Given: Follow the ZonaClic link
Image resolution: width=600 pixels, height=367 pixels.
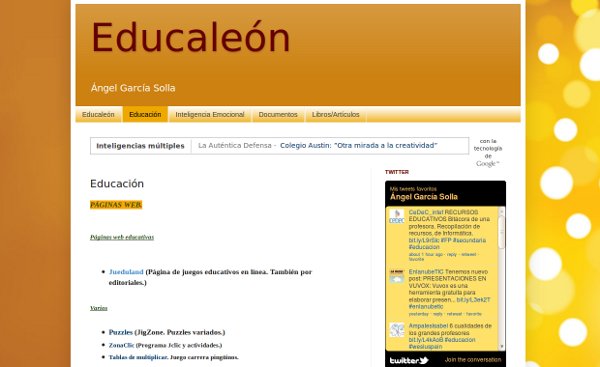Looking at the screenshot, I should [x=121, y=345].
